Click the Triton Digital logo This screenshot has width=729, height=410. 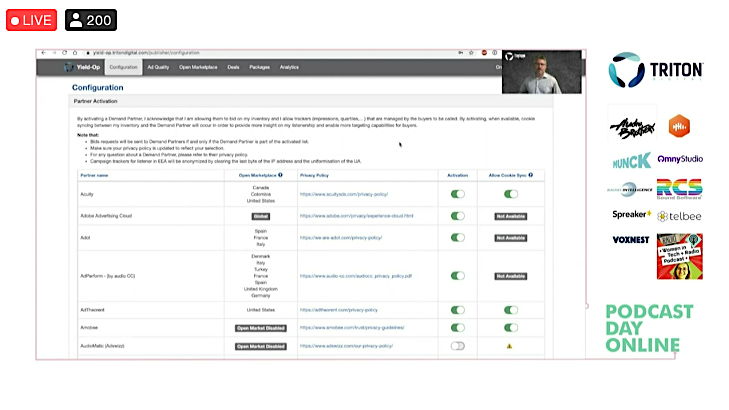[656, 70]
